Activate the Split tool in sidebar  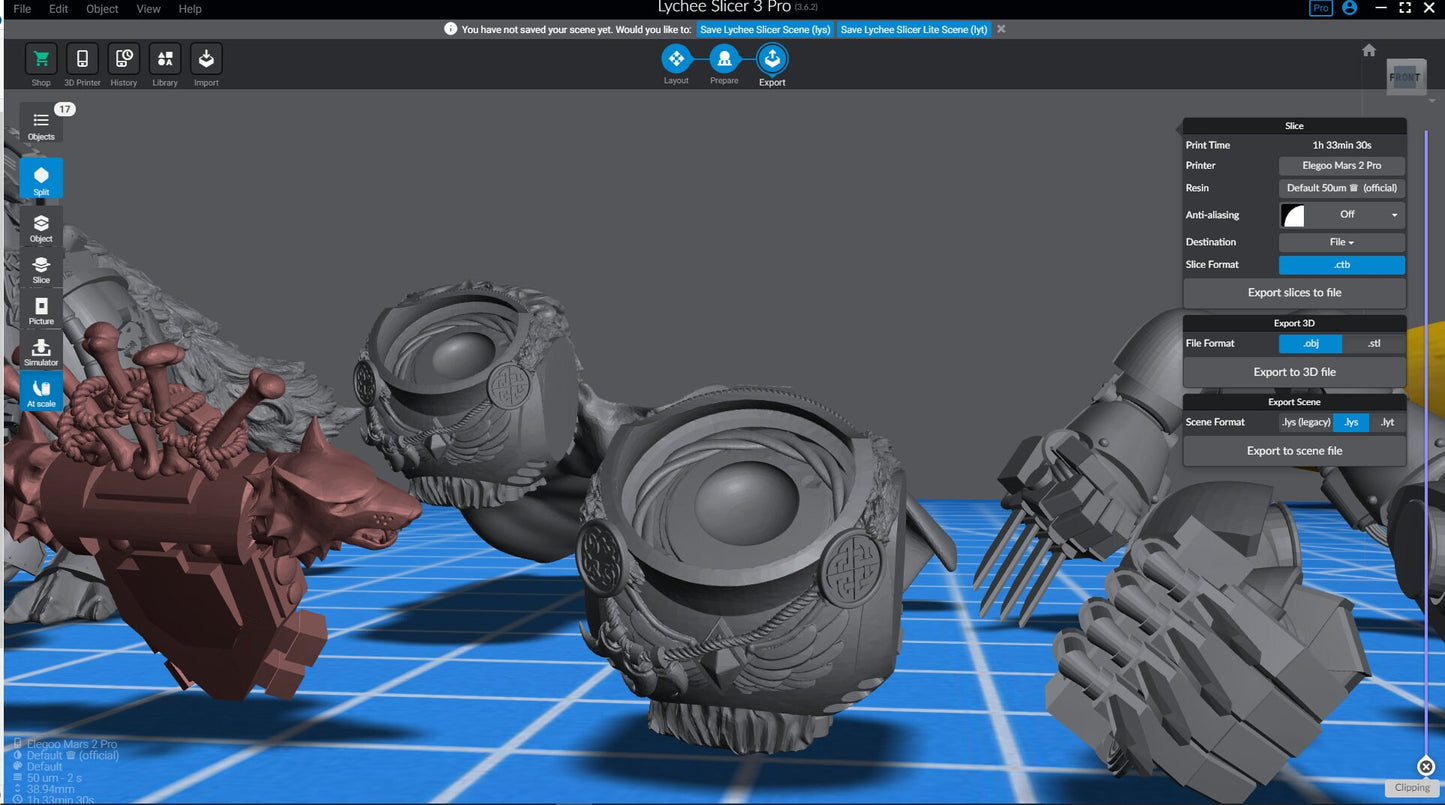tap(41, 179)
